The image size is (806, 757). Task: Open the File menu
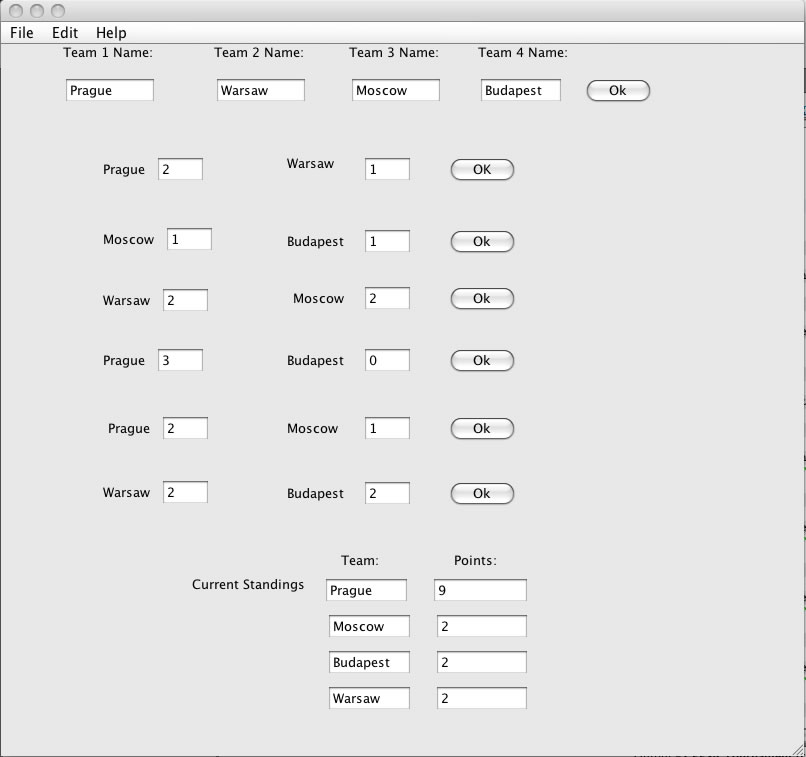click(x=22, y=33)
